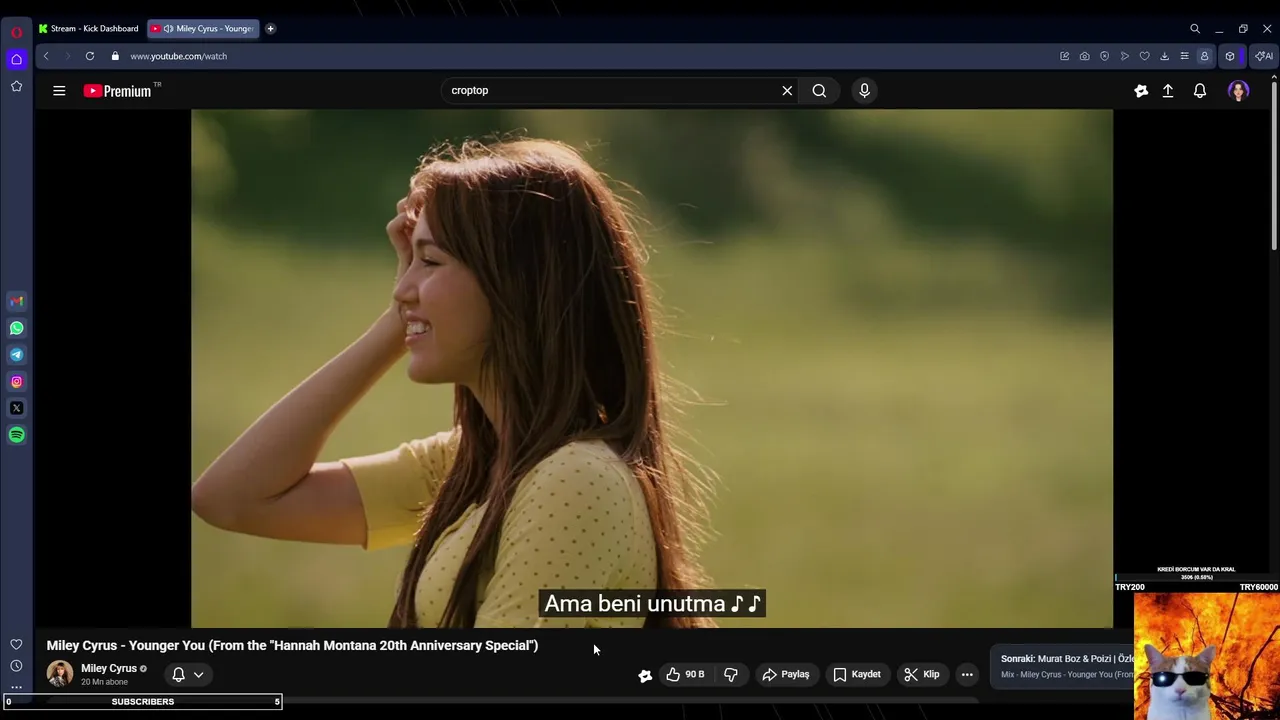The height and width of the screenshot is (720, 1280).
Task: Search tabs with top magnifier icon
Action: [x=1195, y=29]
